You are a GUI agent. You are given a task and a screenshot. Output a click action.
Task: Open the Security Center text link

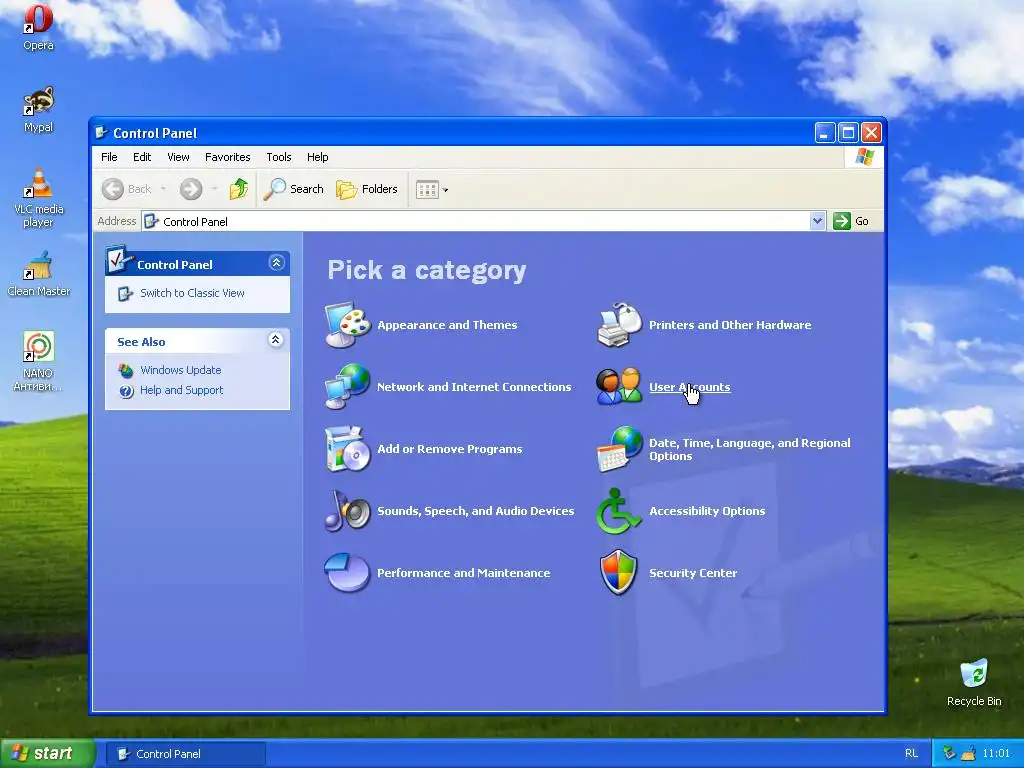pos(693,573)
